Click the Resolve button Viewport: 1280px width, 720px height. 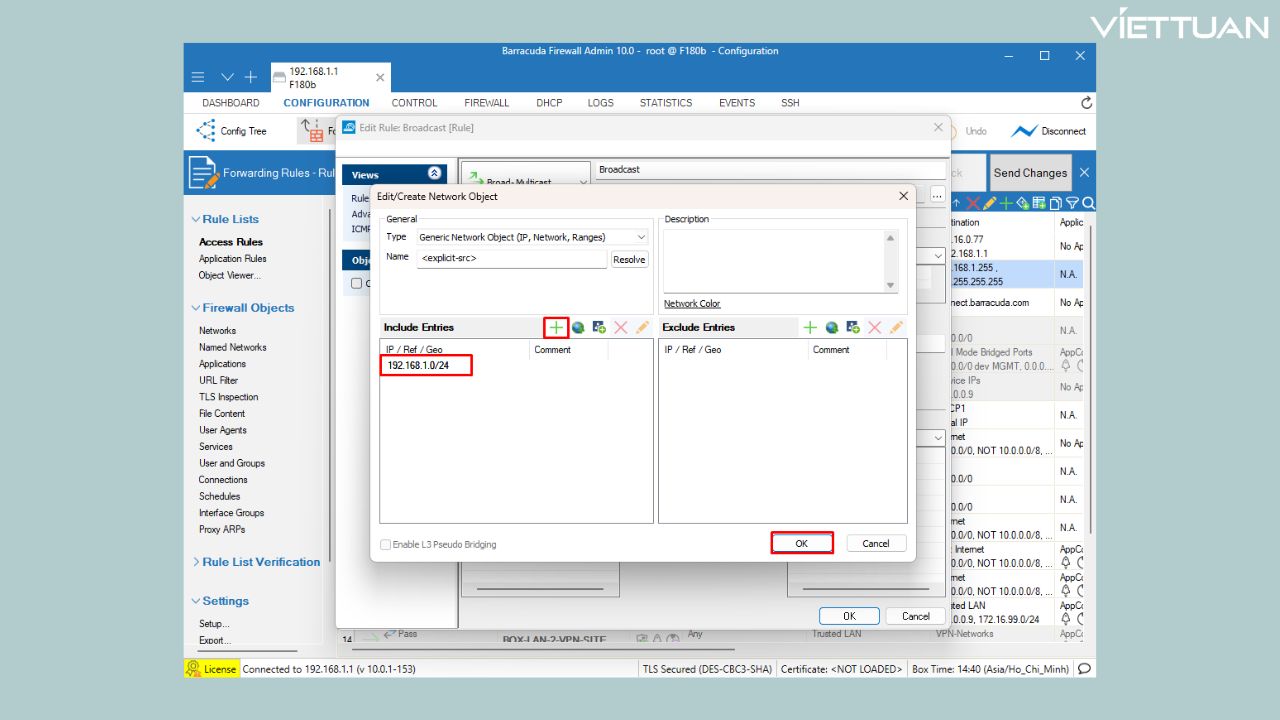coord(629,259)
